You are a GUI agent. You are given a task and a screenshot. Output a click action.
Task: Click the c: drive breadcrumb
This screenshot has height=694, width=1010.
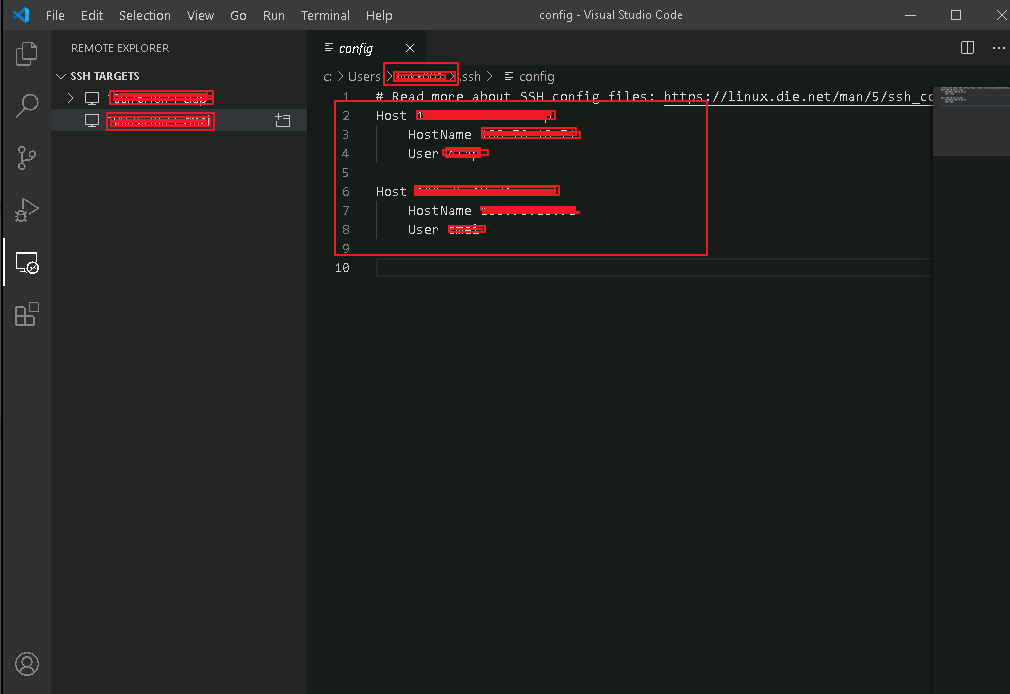coord(327,77)
